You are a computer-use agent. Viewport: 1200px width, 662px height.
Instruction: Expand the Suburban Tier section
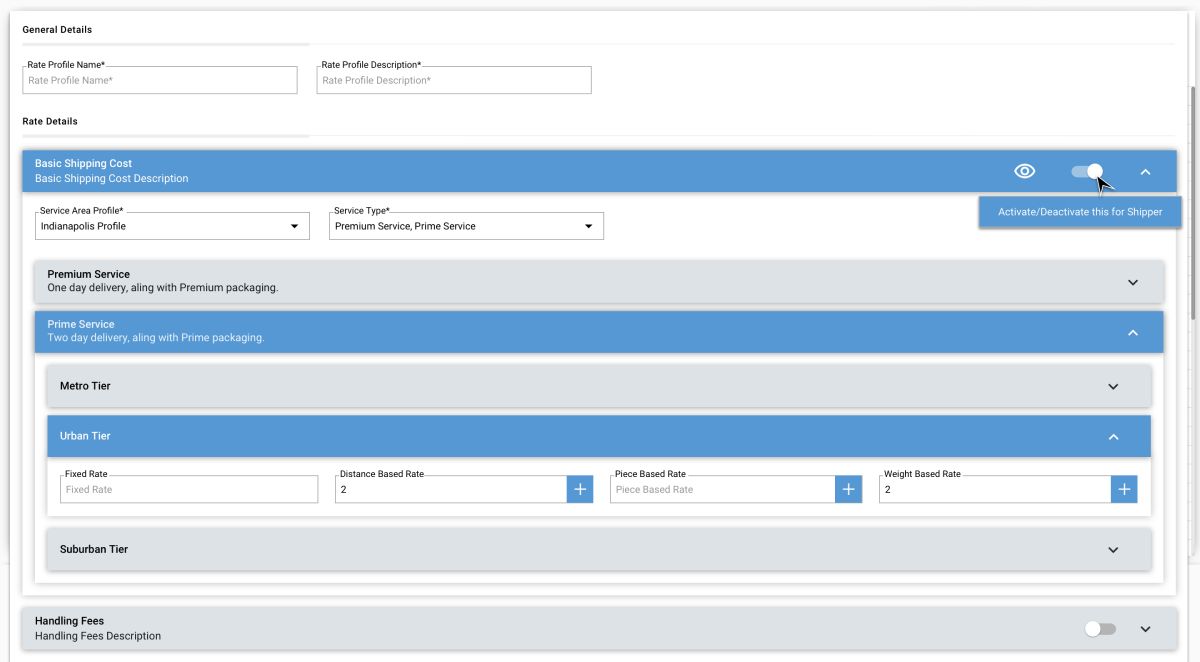(x=1113, y=549)
